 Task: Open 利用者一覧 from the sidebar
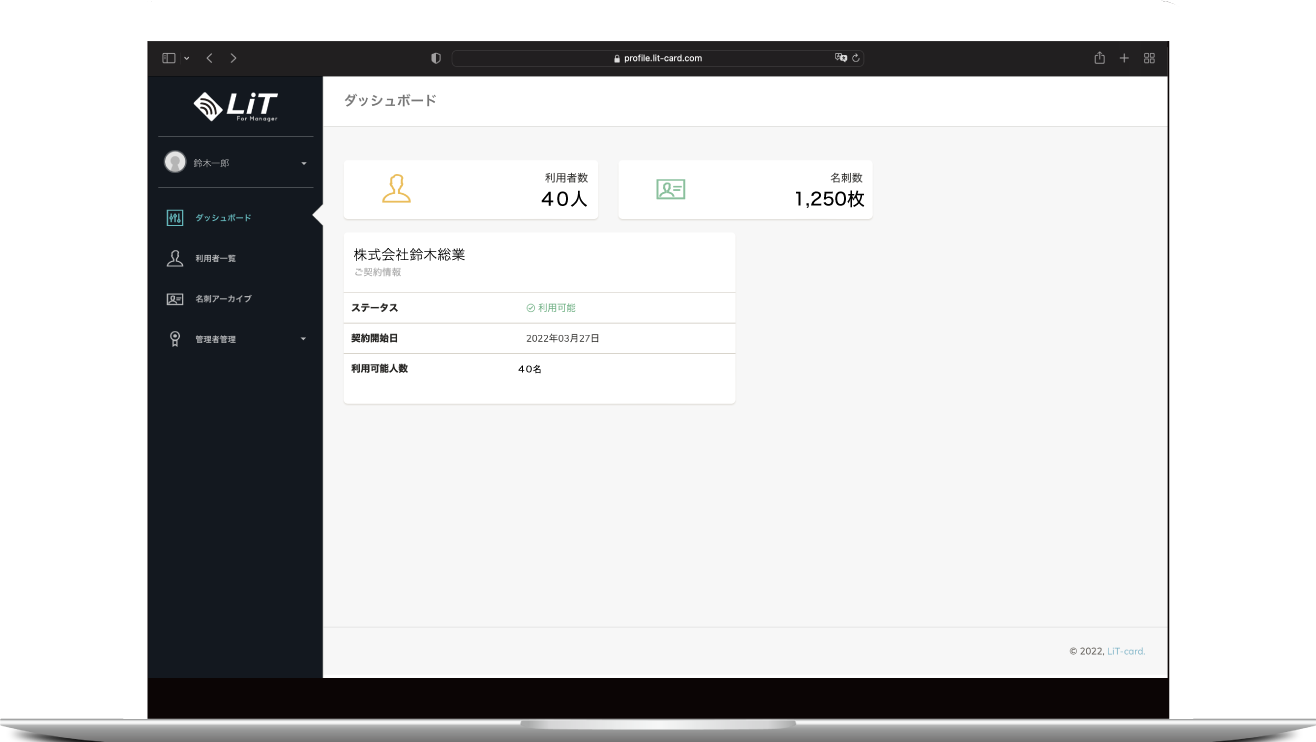(216, 259)
